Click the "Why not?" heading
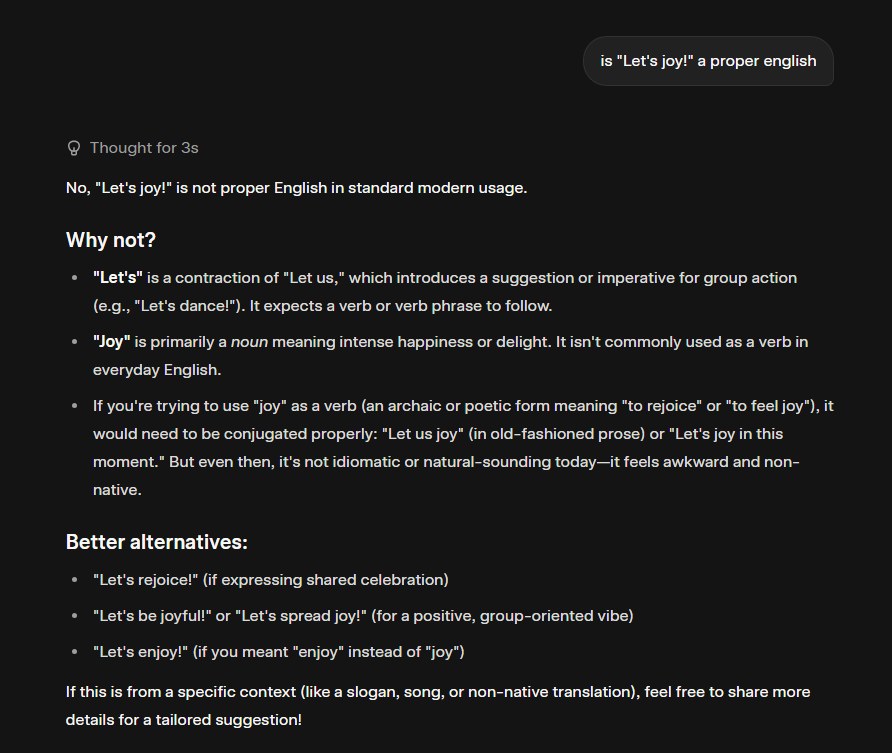Viewport: 892px width, 753px height. (x=111, y=240)
